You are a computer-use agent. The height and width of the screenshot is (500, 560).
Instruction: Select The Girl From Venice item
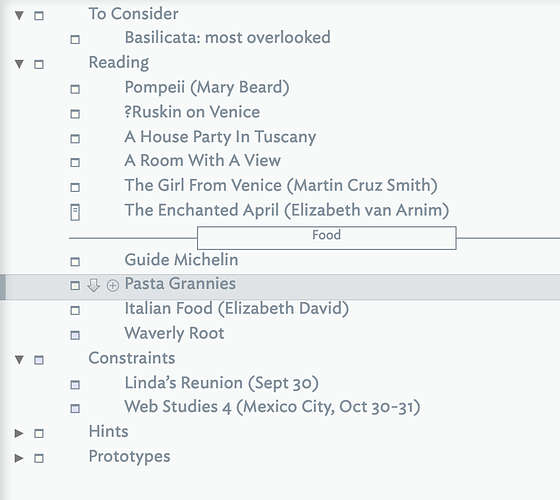point(281,186)
